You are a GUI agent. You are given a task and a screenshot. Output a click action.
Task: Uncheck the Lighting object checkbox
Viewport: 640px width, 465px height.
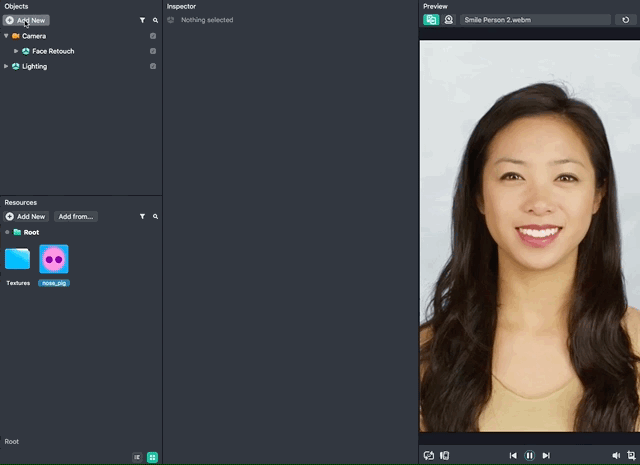[153, 66]
